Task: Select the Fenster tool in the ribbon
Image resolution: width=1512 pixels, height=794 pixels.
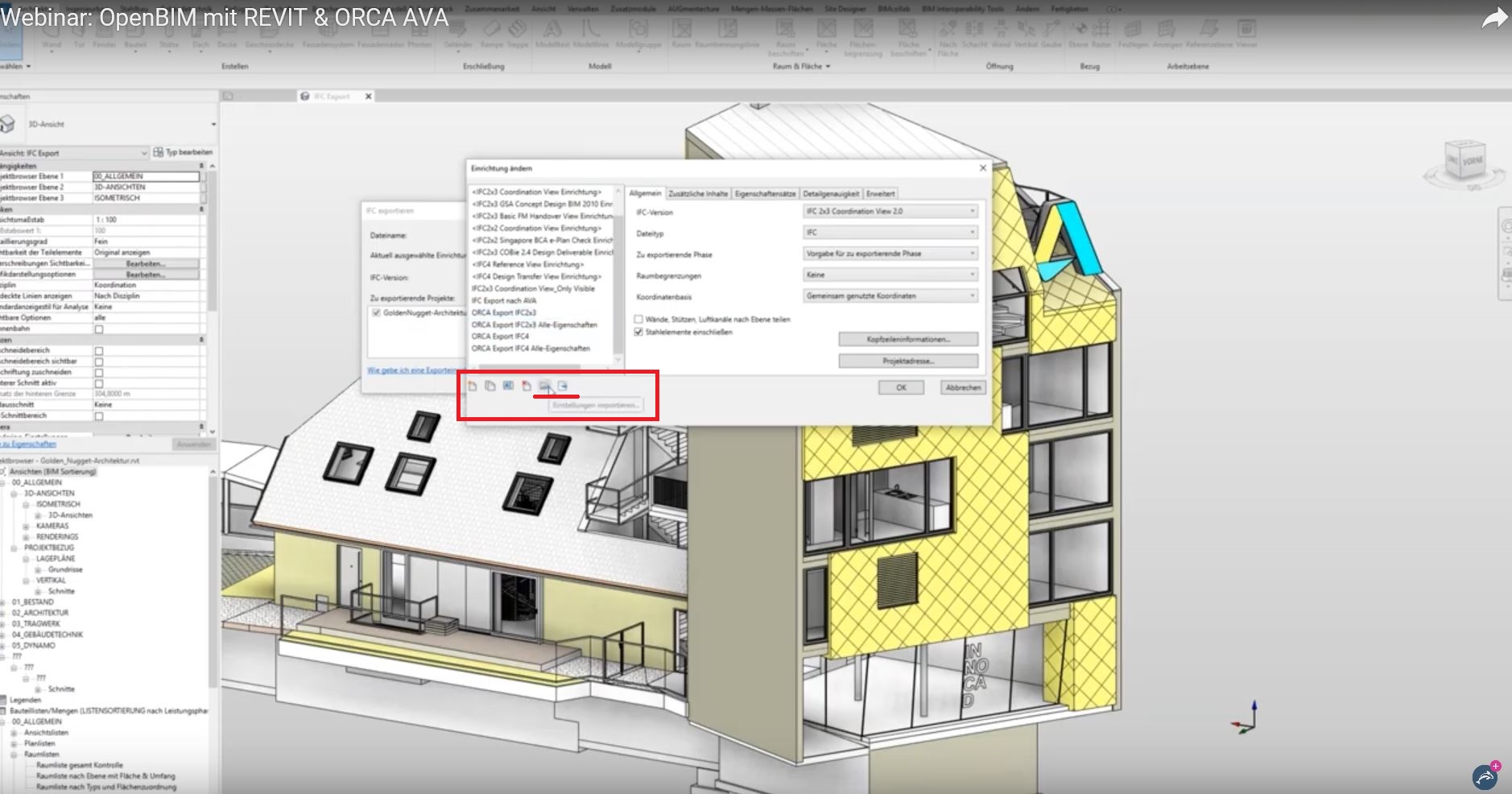Action: pos(105,35)
